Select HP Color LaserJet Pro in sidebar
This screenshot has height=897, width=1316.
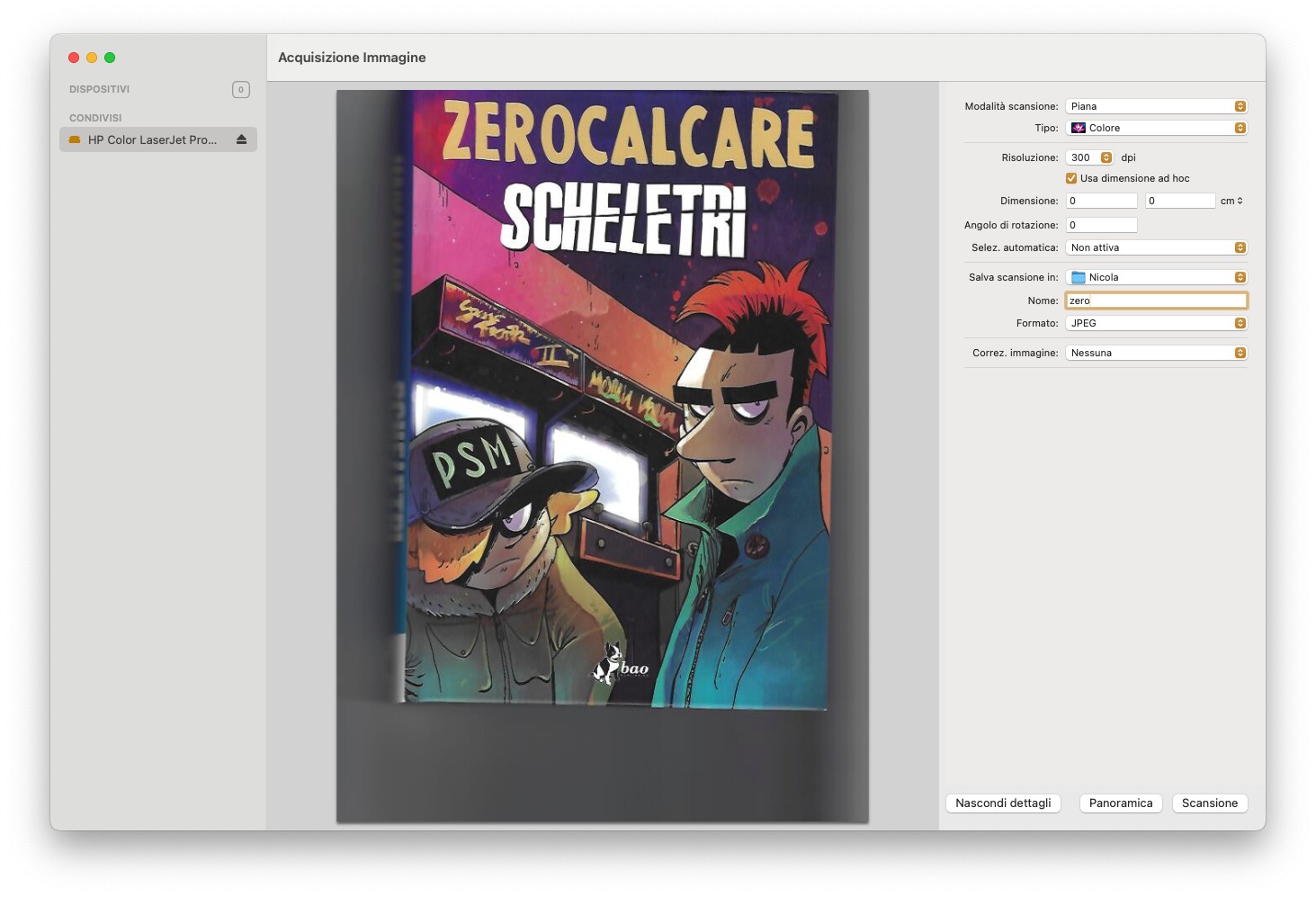(x=152, y=139)
